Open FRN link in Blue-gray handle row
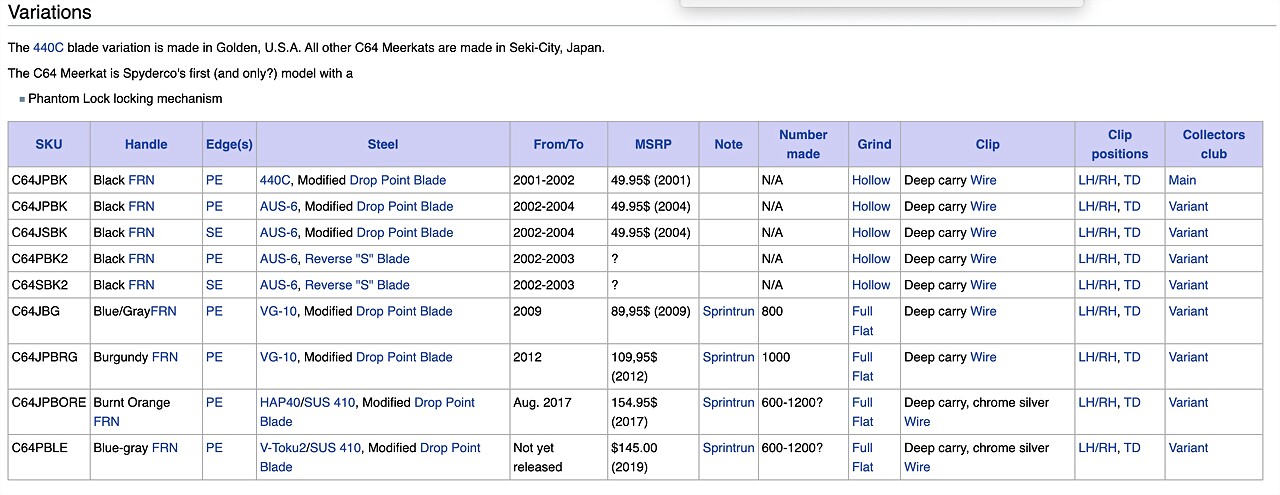1280x495 pixels. click(x=165, y=448)
